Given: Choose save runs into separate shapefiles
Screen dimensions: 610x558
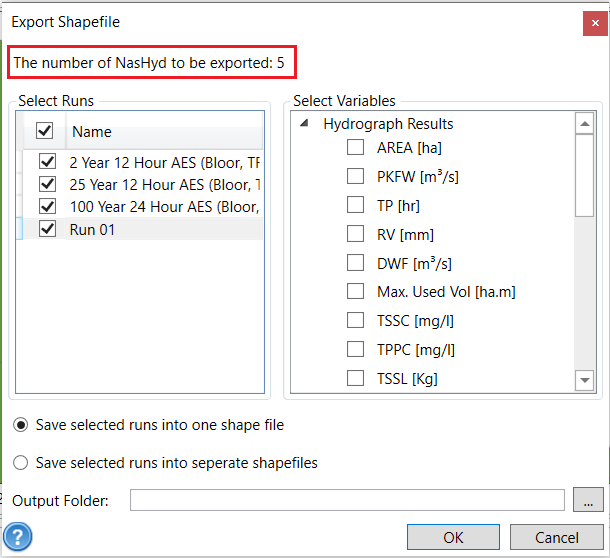Looking at the screenshot, I should coord(21,463).
